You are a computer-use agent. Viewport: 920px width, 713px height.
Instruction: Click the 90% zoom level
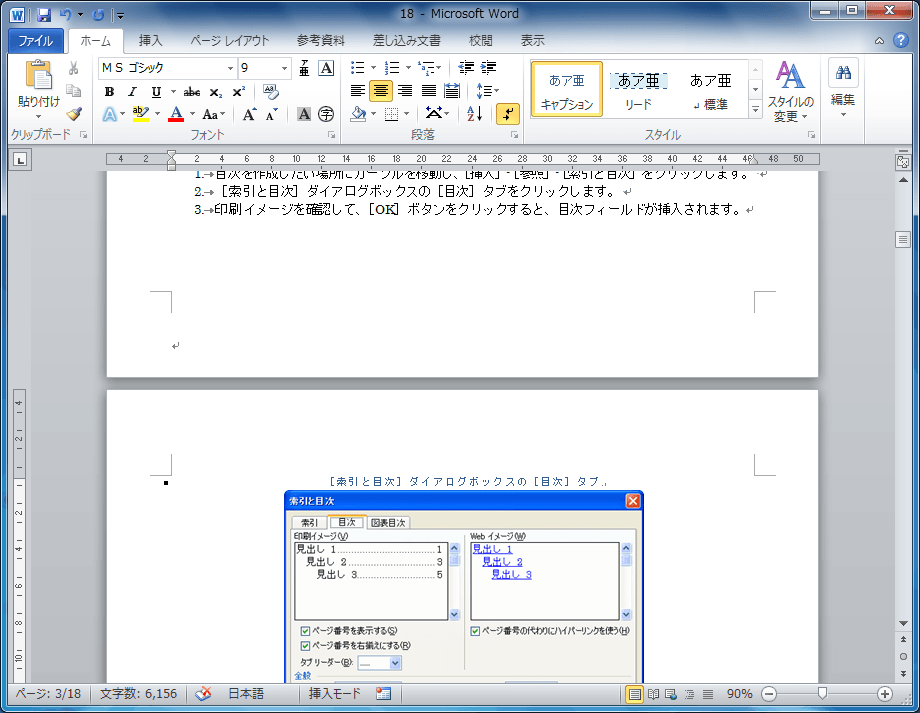tap(739, 694)
